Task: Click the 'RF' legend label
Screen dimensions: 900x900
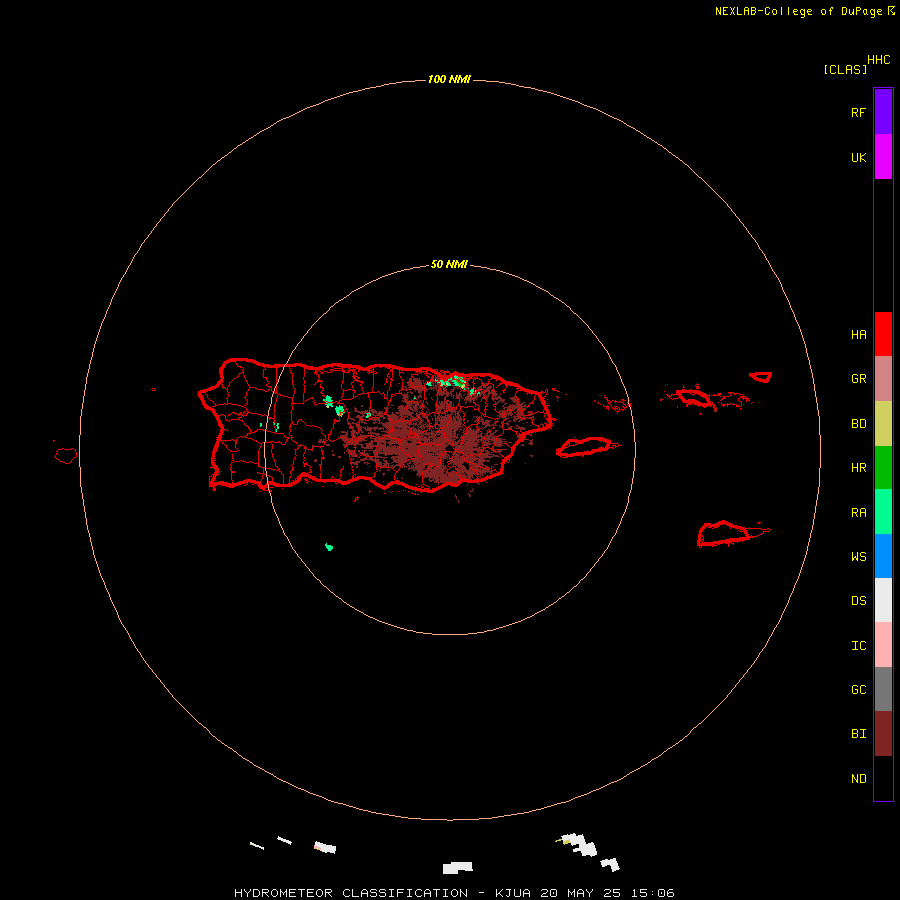Action: click(x=858, y=113)
